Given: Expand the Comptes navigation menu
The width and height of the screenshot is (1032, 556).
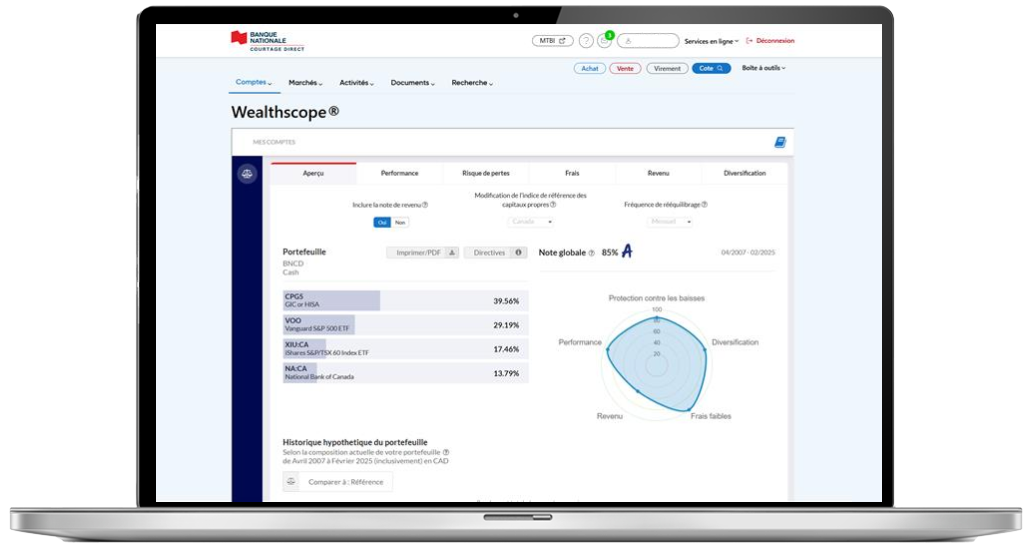Looking at the screenshot, I should click(x=253, y=82).
